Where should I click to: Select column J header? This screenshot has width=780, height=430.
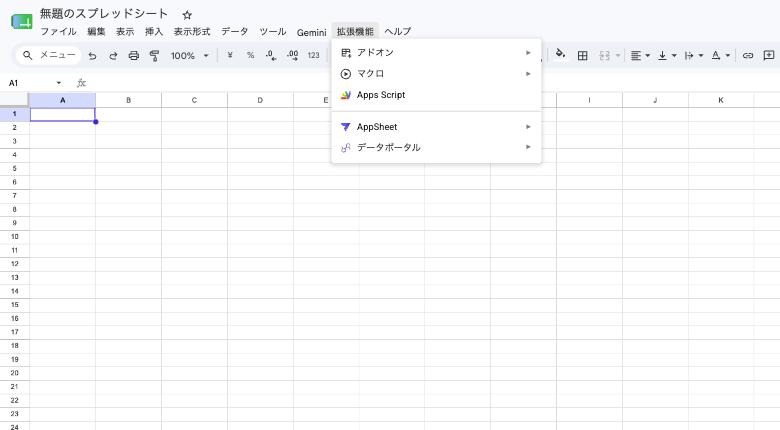[655, 100]
